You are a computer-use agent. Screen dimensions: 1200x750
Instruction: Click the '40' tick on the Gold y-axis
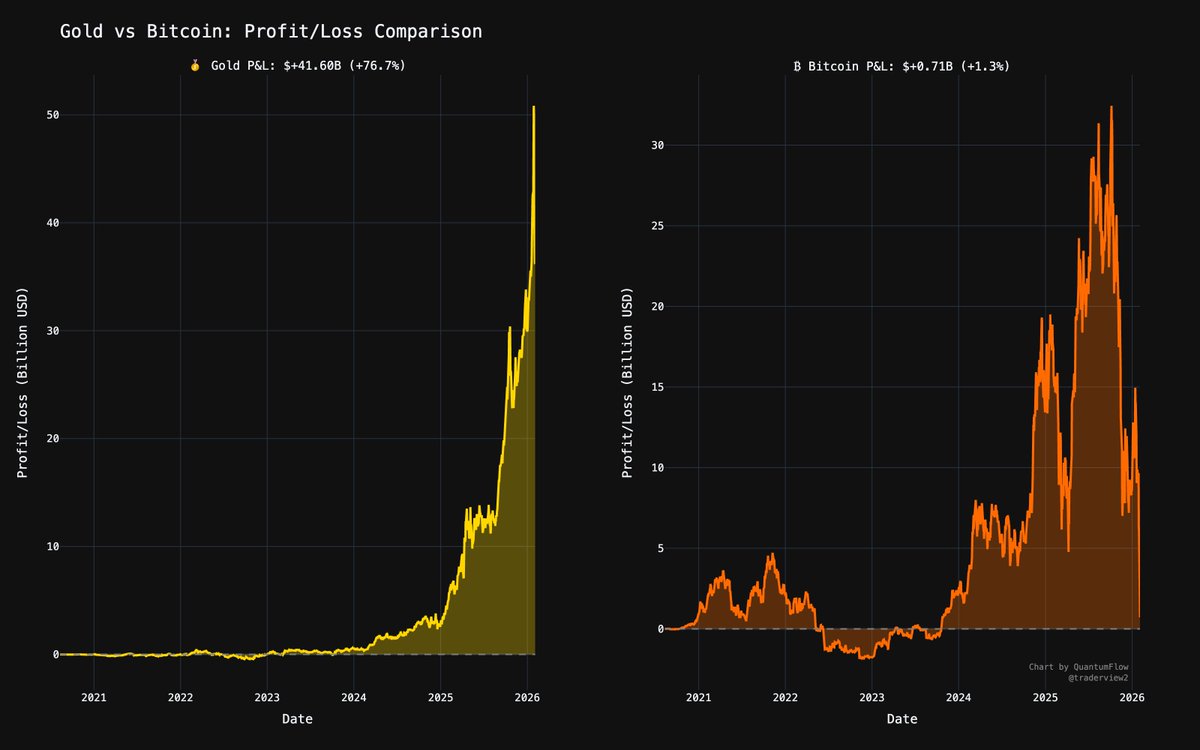pyautogui.click(x=52, y=223)
